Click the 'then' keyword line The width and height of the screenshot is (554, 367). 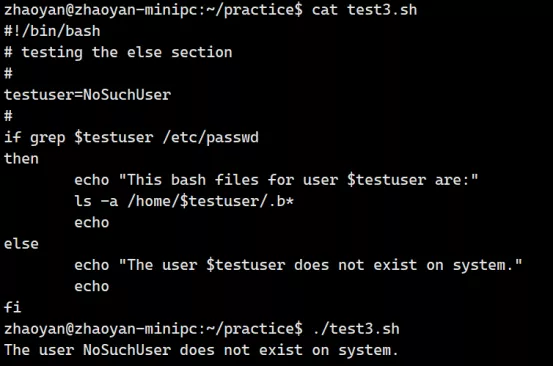tap(21, 159)
